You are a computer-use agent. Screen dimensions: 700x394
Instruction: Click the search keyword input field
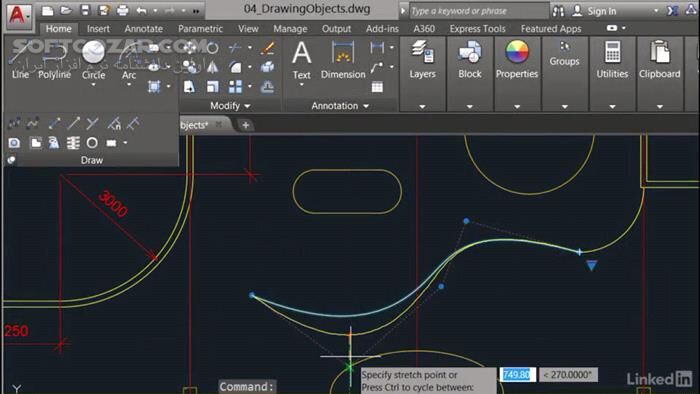479,11
